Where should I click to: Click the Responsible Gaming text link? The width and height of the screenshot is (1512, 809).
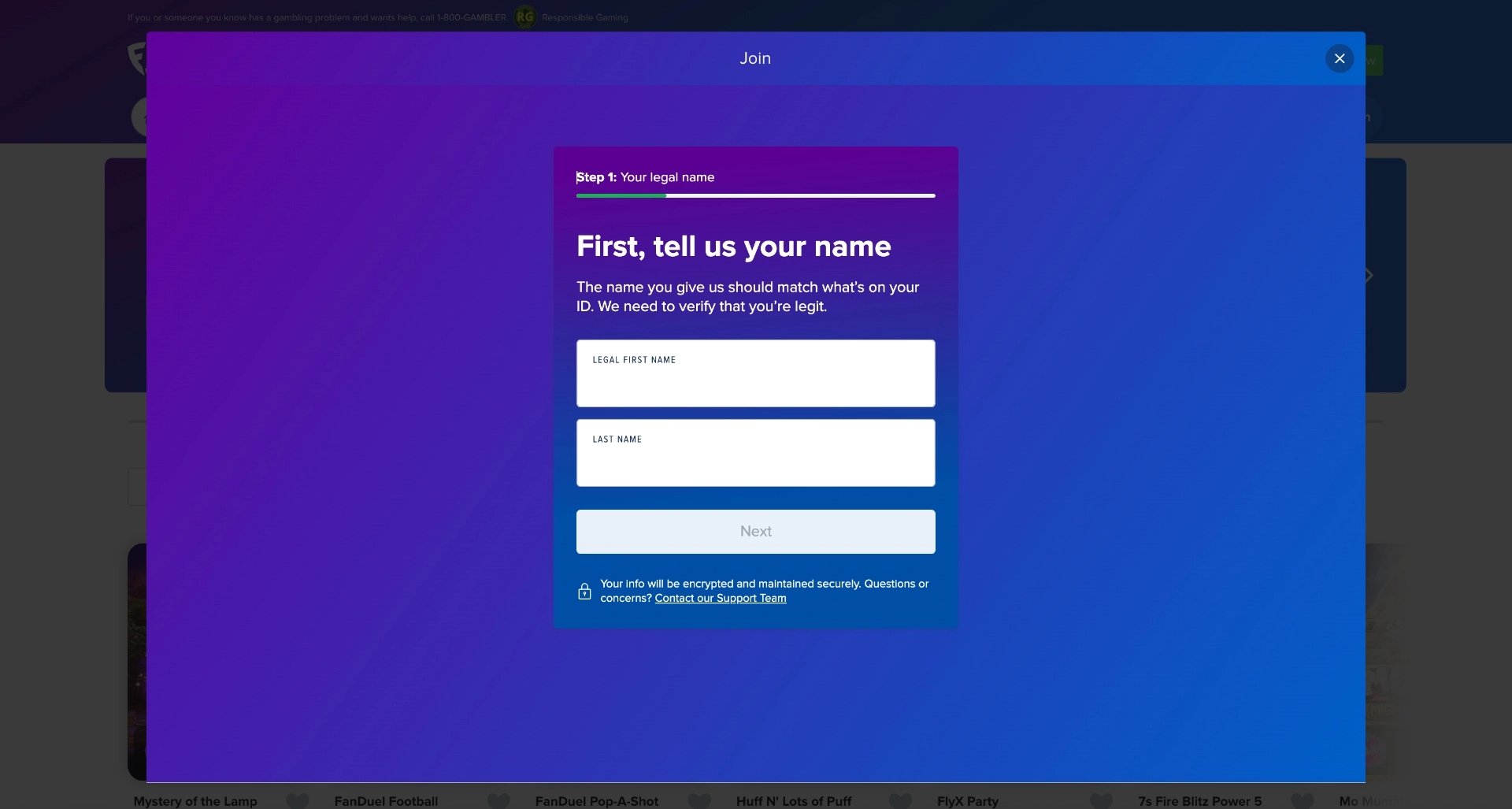pyautogui.click(x=584, y=17)
